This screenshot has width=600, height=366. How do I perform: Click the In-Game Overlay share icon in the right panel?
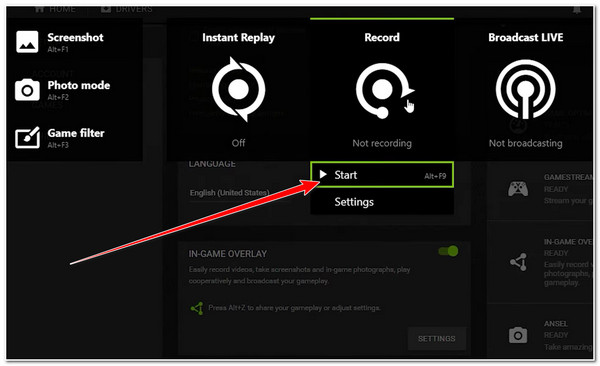point(518,262)
